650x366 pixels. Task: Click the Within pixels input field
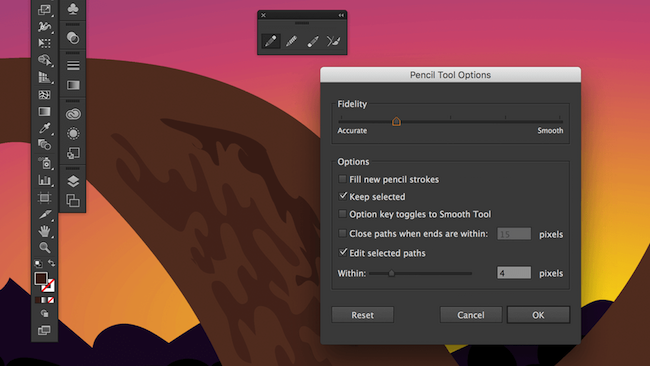514,273
